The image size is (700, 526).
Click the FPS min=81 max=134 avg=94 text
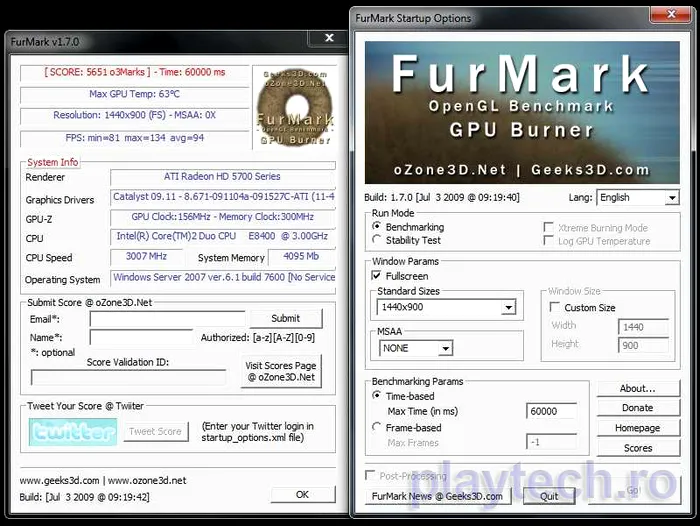[x=134, y=138]
